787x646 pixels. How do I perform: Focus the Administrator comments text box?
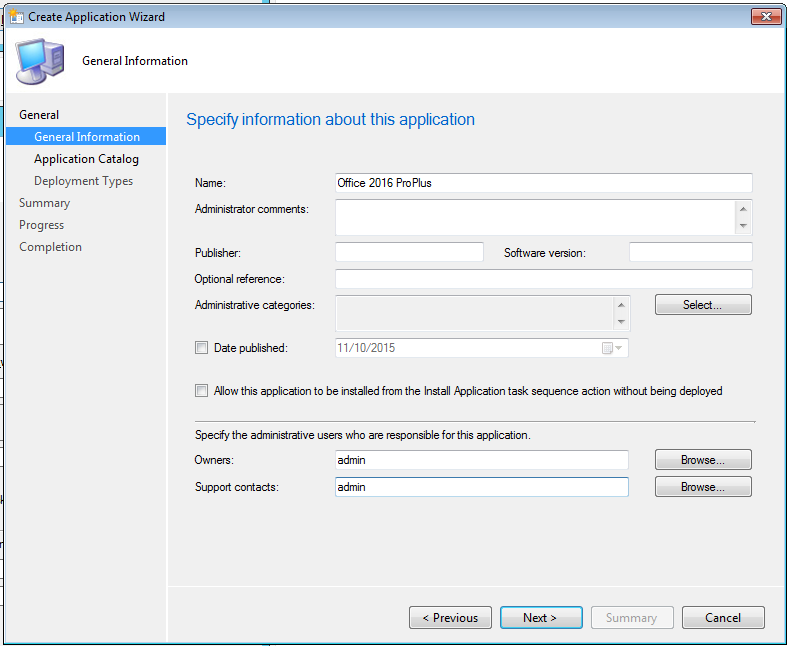point(535,217)
